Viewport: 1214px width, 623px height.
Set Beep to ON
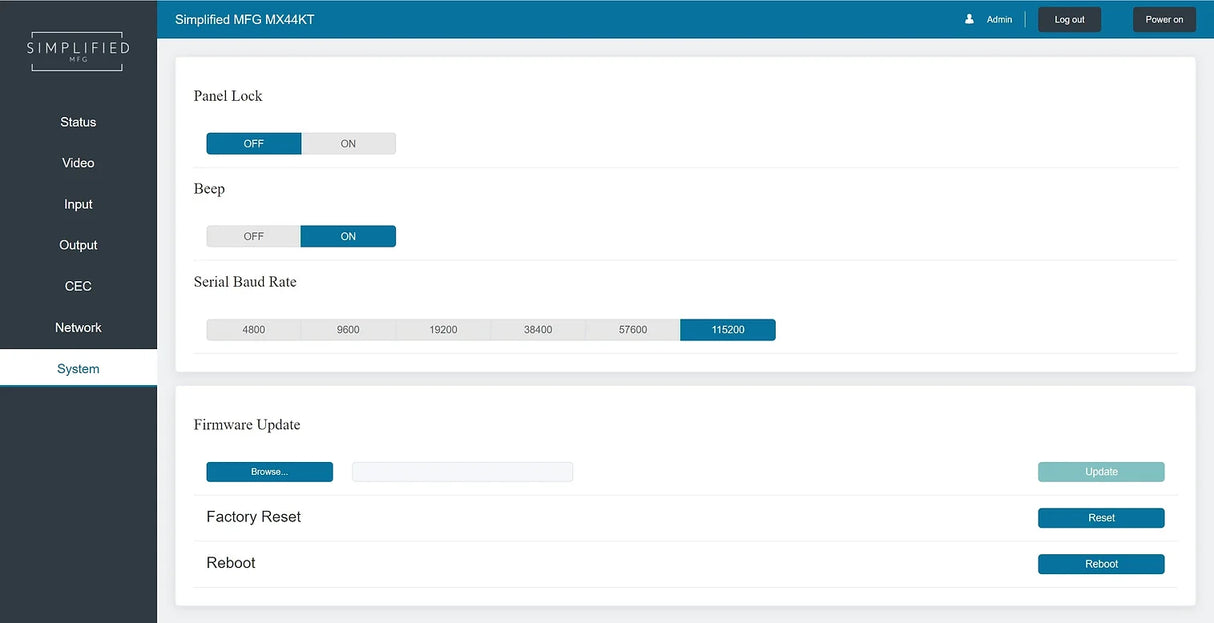click(x=348, y=237)
